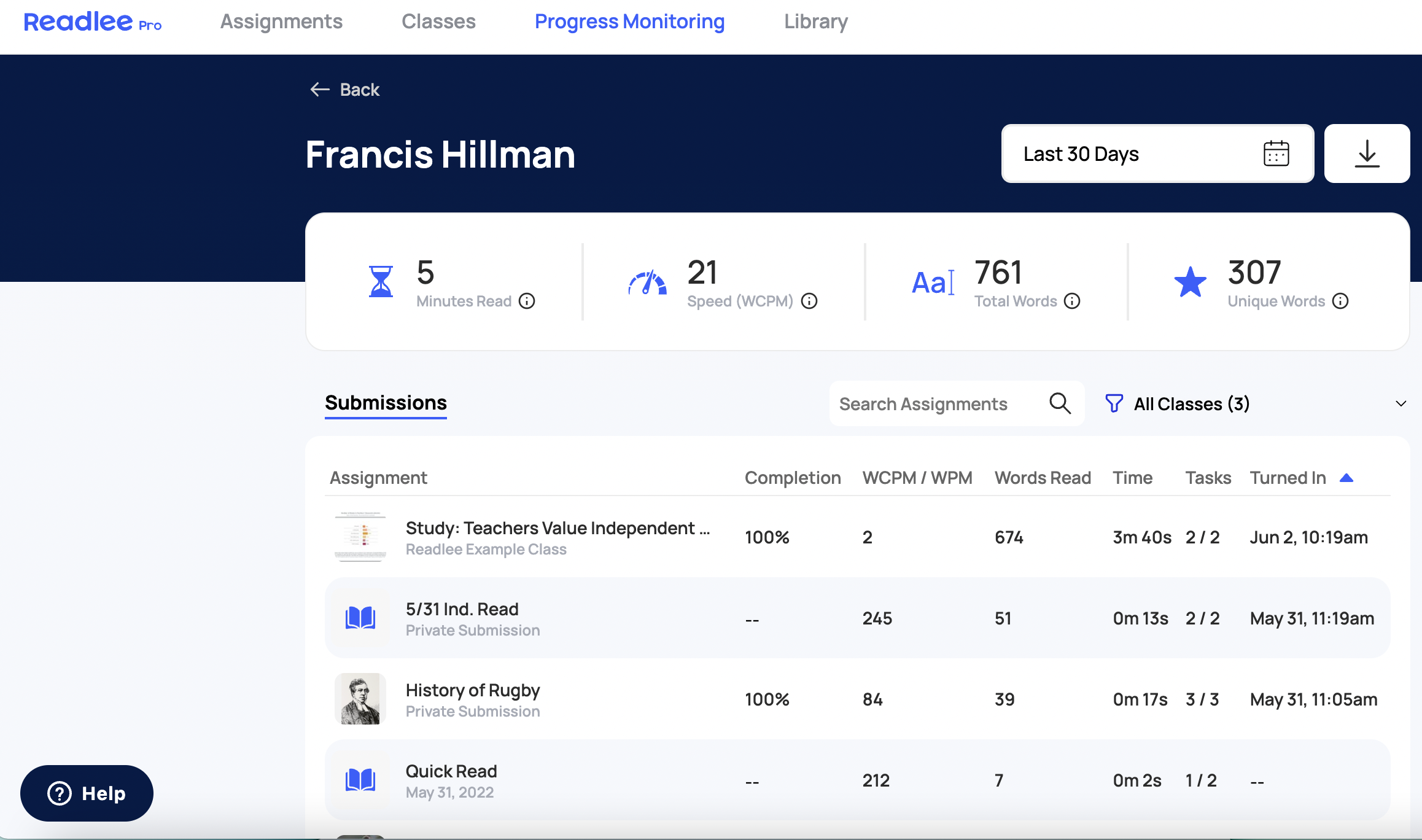Screen dimensions: 1422x840
Task: Click the May 31, 11:05am timestamp
Action: click(x=1313, y=699)
